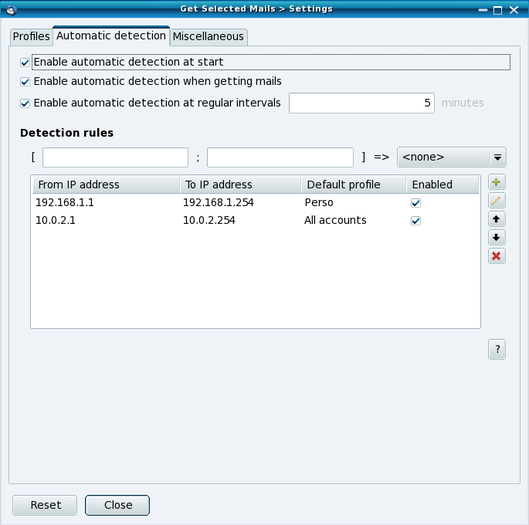Switch to the Profiles tab
The width and height of the screenshot is (529, 525).
tap(31, 36)
